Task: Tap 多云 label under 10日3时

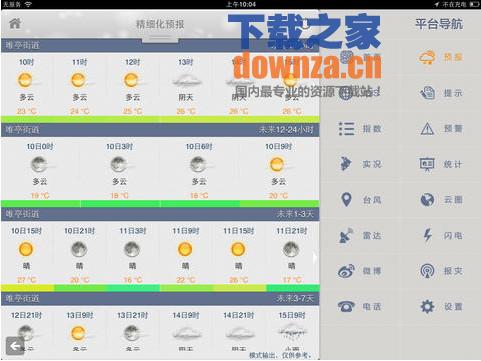Action: pos(120,182)
